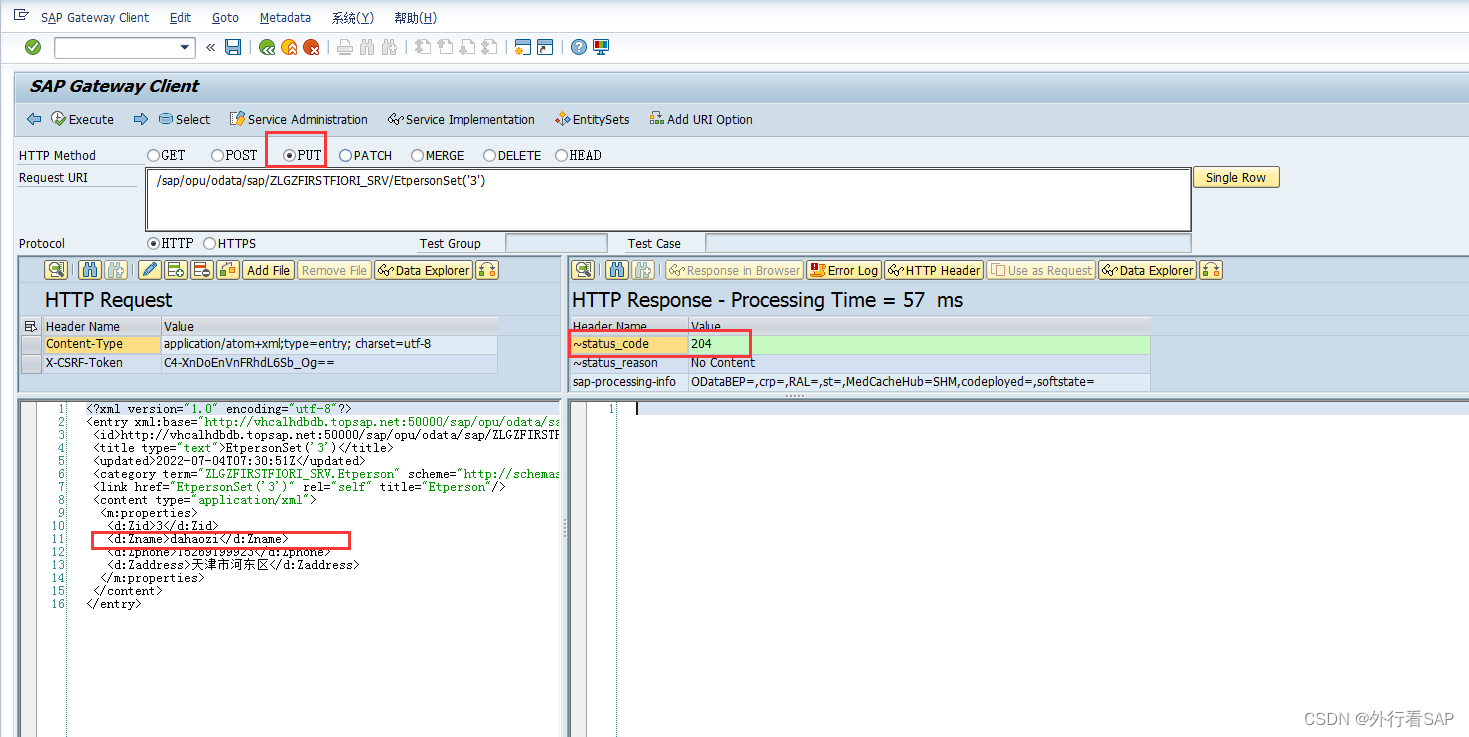Image resolution: width=1469 pixels, height=737 pixels.
Task: Open the SAP Gateway Client menu
Action: pos(95,17)
